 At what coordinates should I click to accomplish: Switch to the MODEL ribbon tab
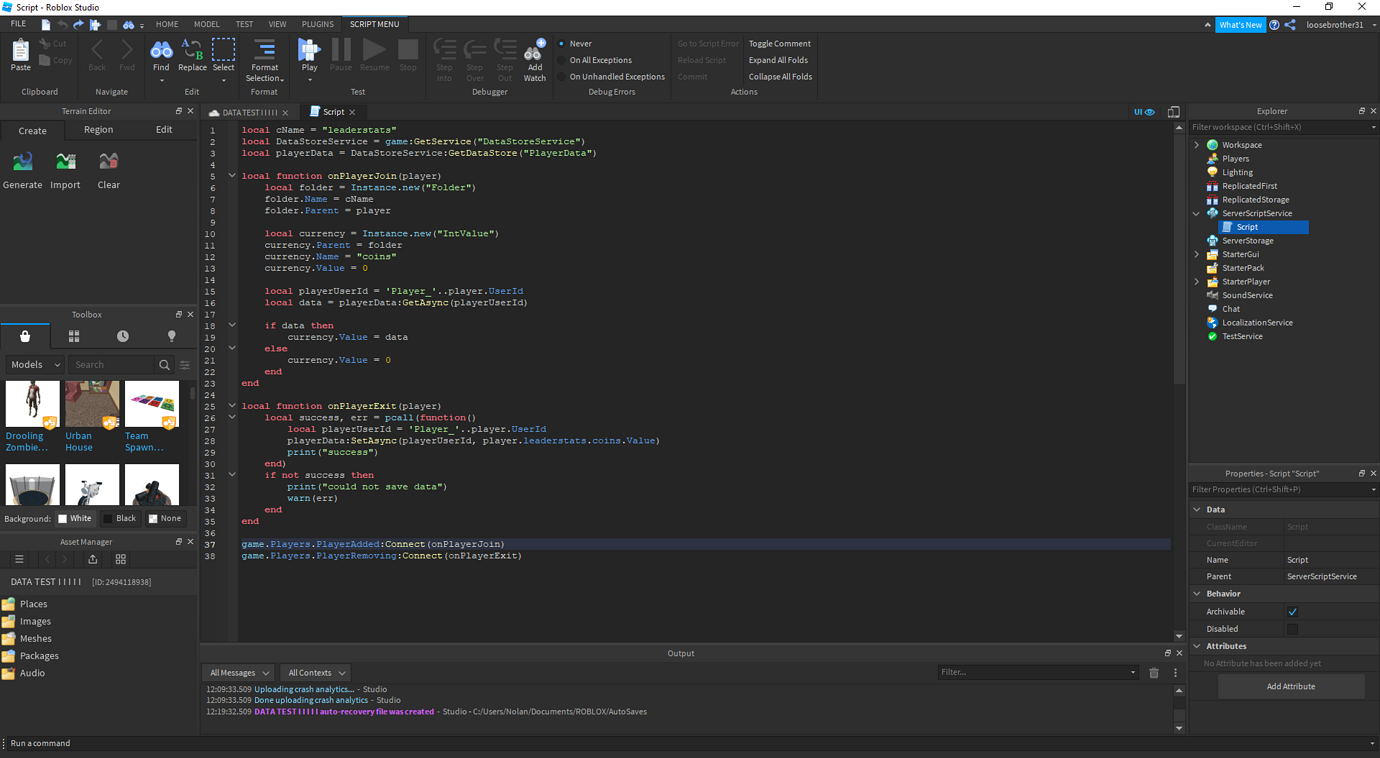(x=206, y=23)
